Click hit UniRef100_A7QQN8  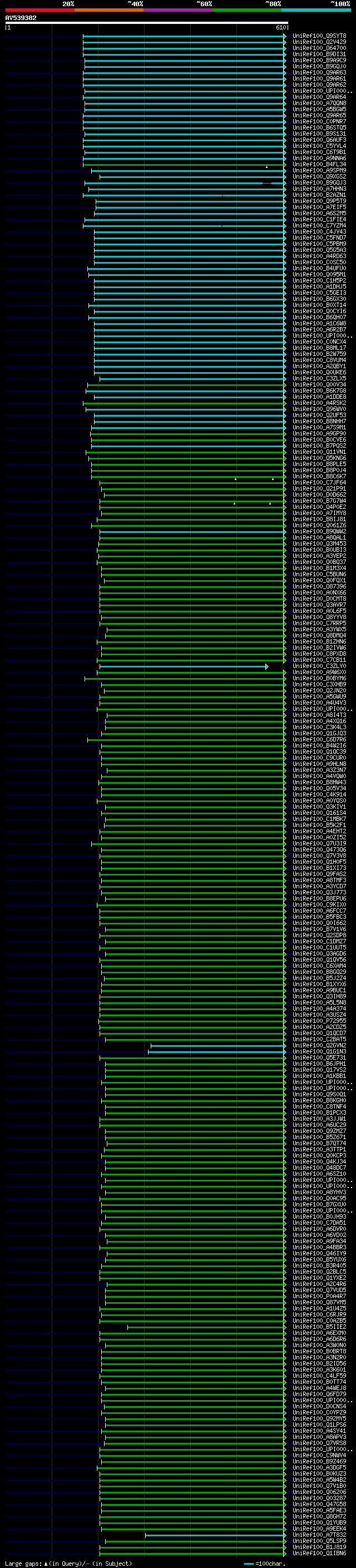tap(319, 103)
